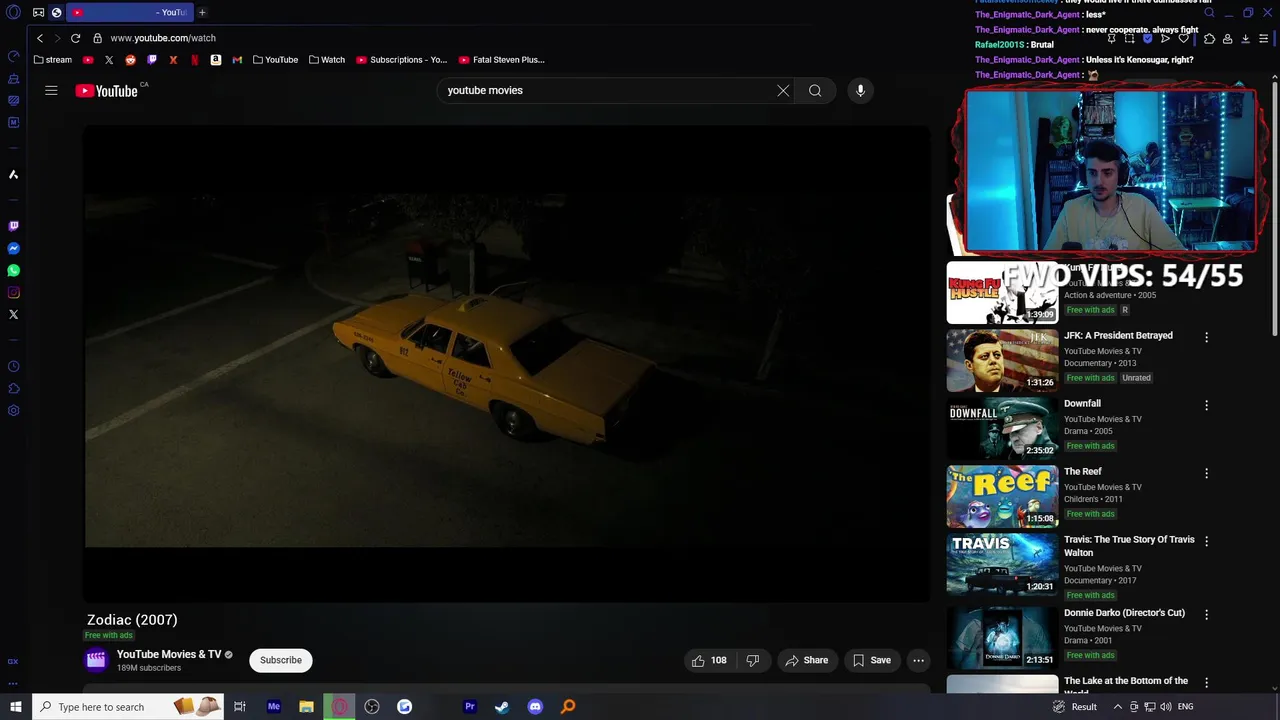
Task: Click the magnifier search button on YouTube
Action: [x=815, y=90]
